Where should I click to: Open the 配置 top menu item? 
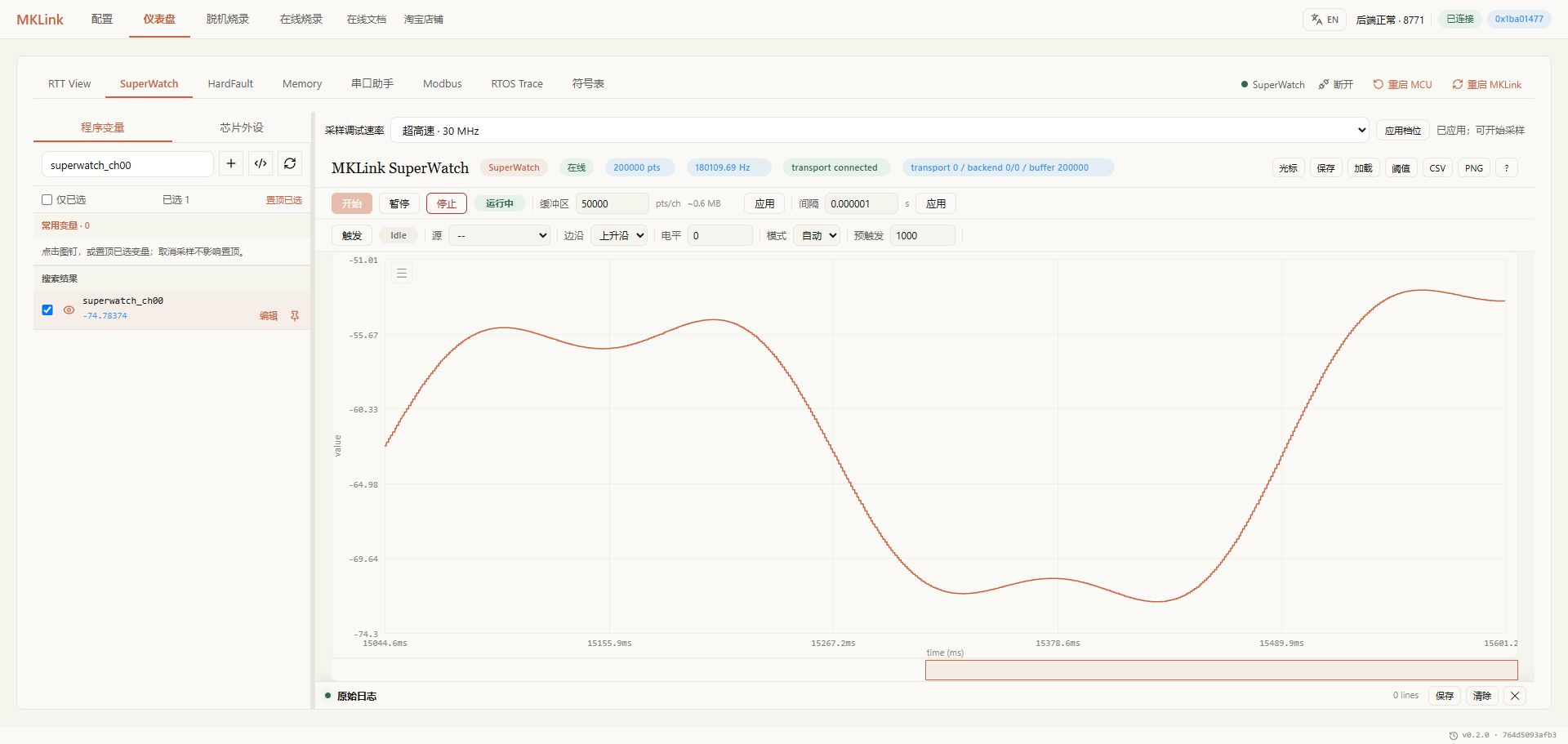coord(102,19)
